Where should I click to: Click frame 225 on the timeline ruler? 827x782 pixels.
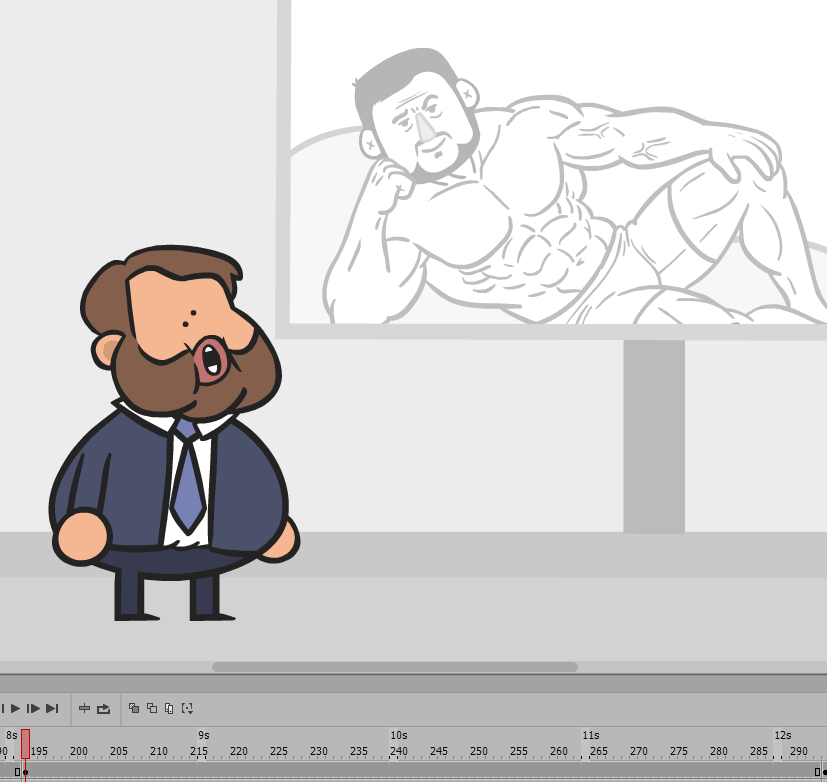click(x=278, y=751)
